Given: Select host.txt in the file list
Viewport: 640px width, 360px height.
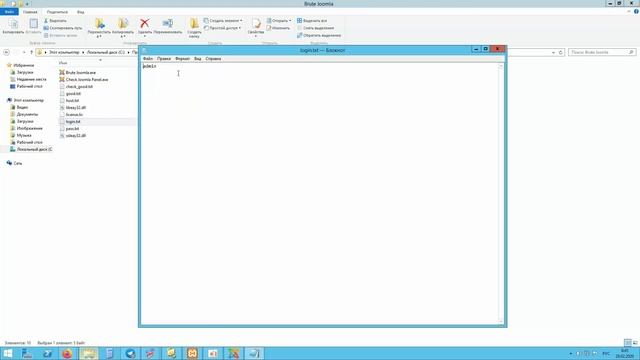Looking at the screenshot, I should 69,100.
